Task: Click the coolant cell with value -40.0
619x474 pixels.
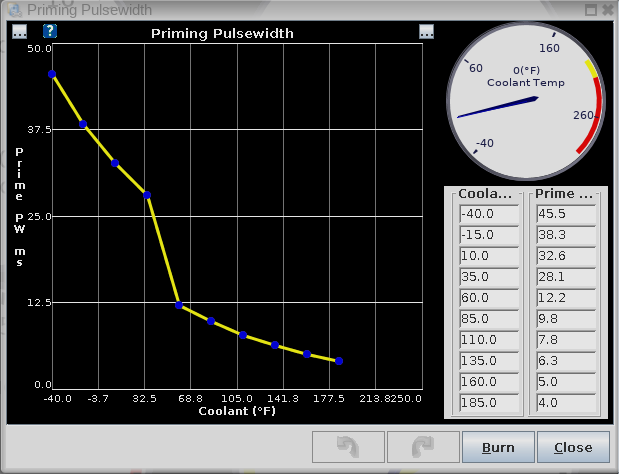Action: point(487,213)
